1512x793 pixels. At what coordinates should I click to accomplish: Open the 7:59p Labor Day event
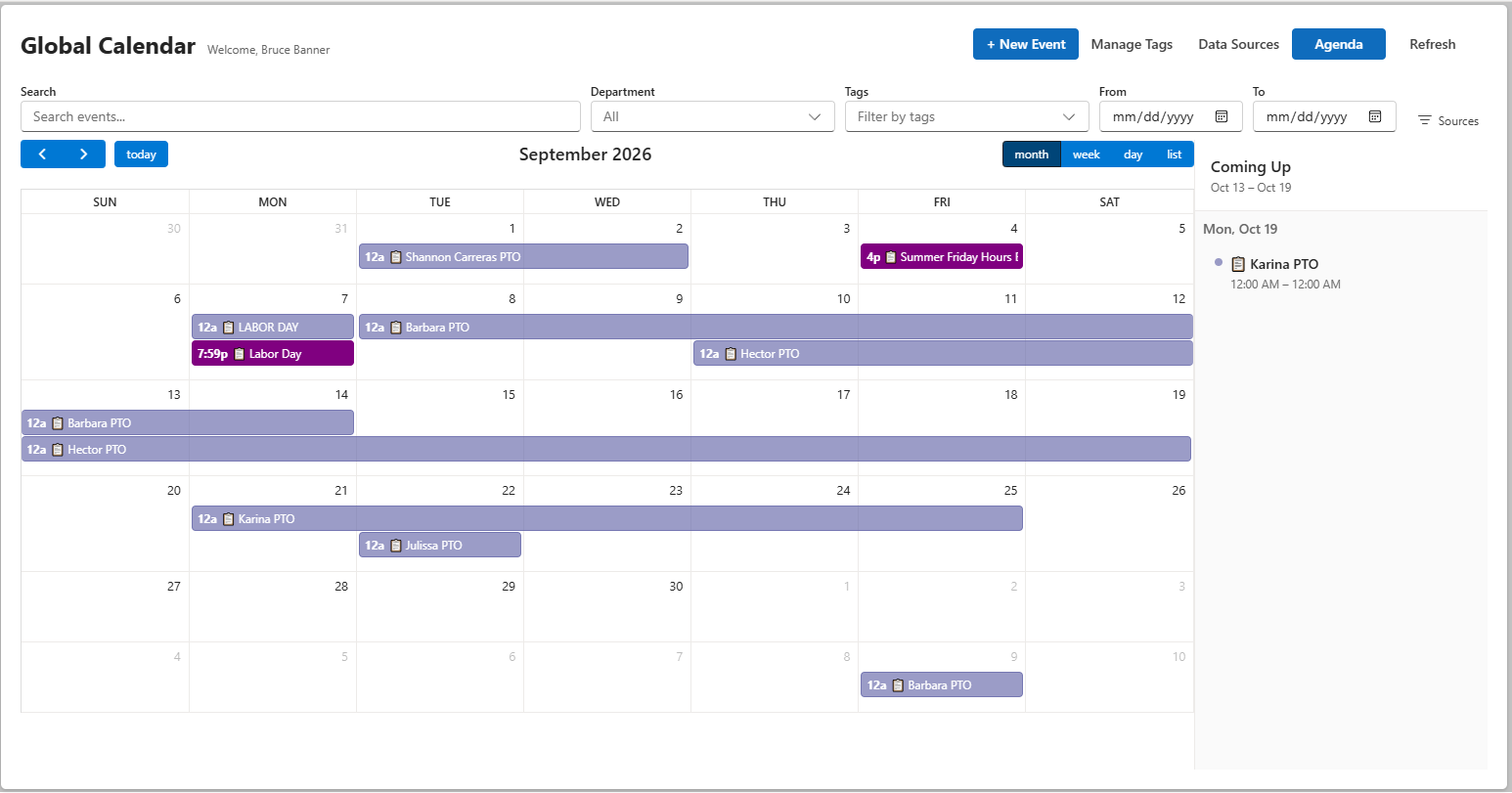[273, 354]
